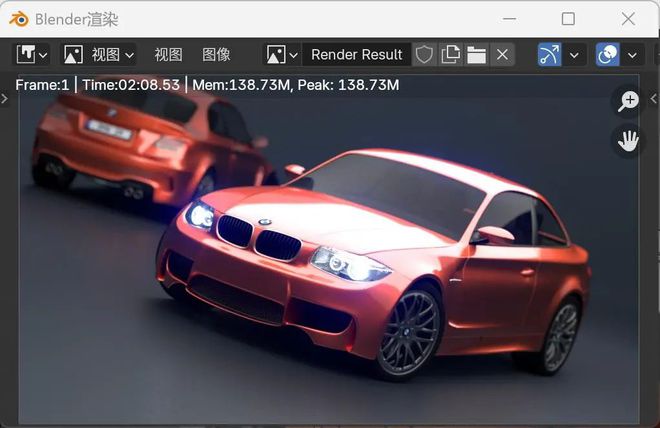Toggle the overlays display button
The image size is (660, 428).
point(607,55)
